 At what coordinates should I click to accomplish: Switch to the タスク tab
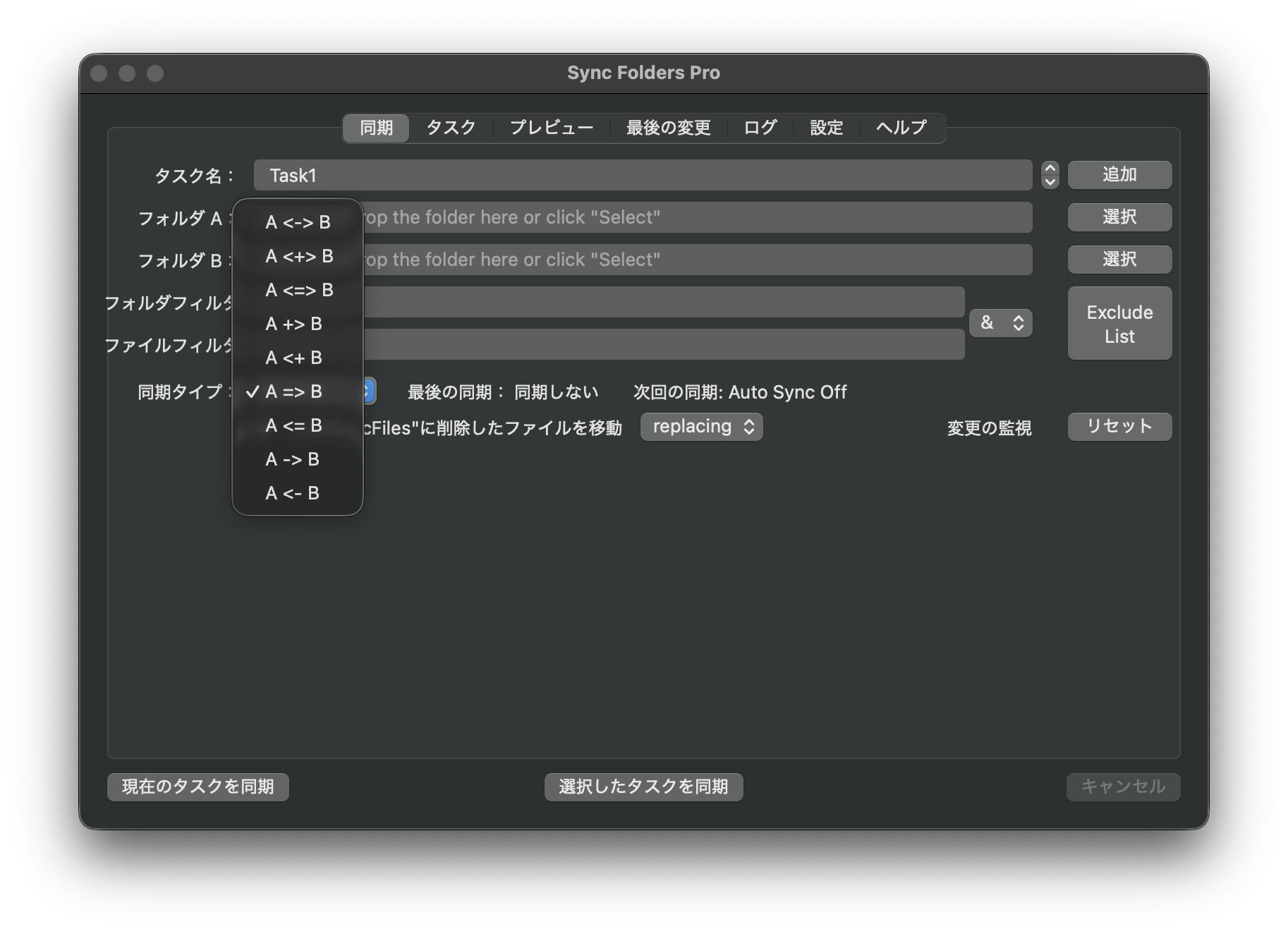point(451,128)
